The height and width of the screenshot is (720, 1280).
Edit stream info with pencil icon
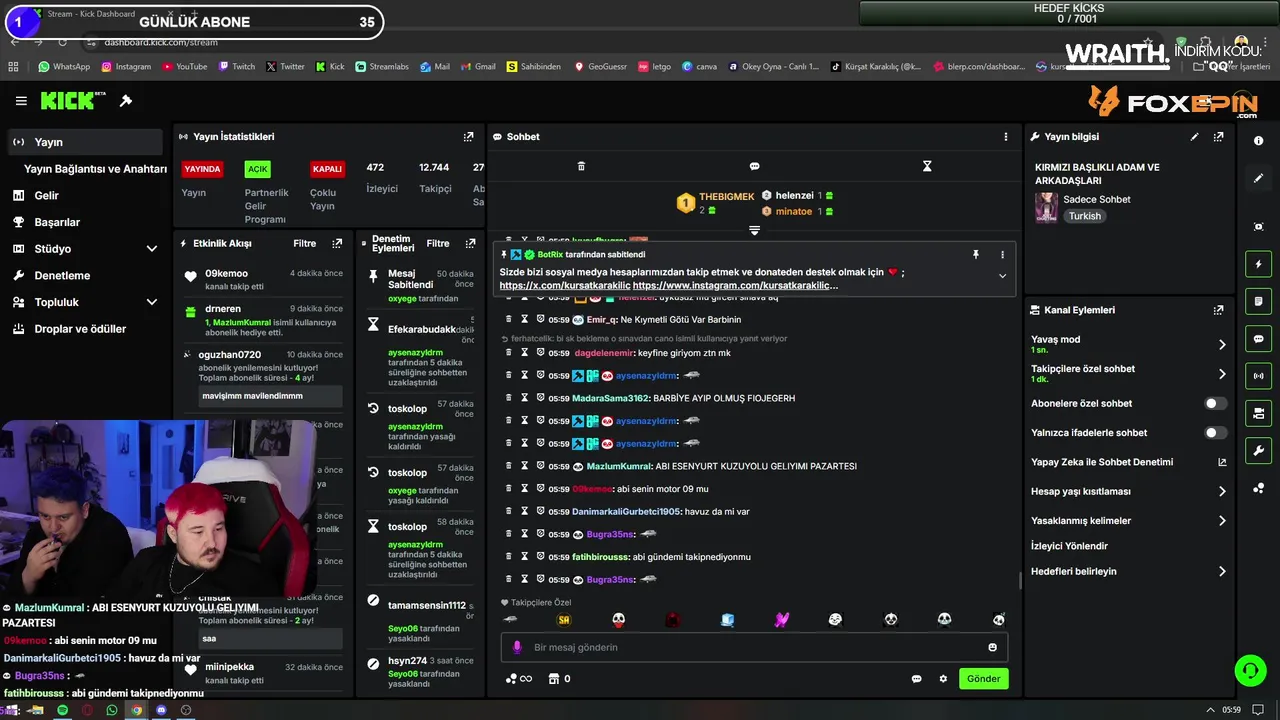coord(1194,137)
